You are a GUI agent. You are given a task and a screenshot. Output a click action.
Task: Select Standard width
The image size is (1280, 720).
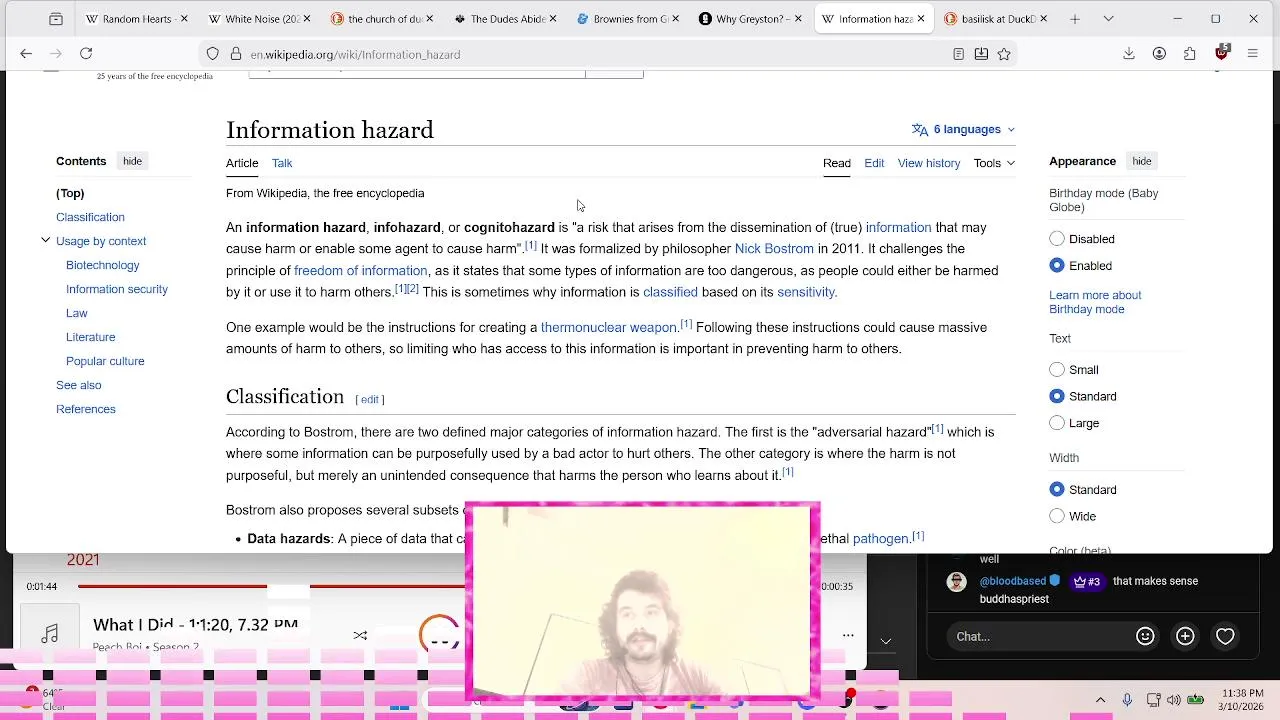(1057, 489)
